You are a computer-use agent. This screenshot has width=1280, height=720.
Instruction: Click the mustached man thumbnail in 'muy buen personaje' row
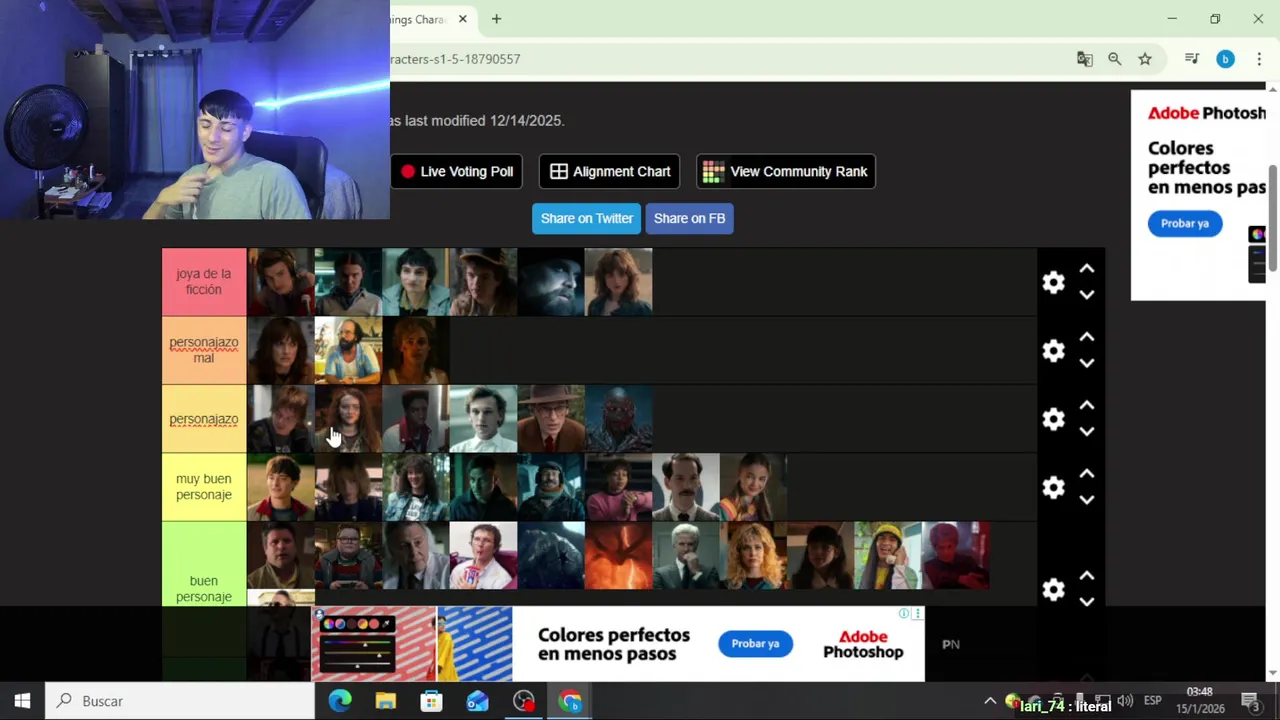point(686,487)
